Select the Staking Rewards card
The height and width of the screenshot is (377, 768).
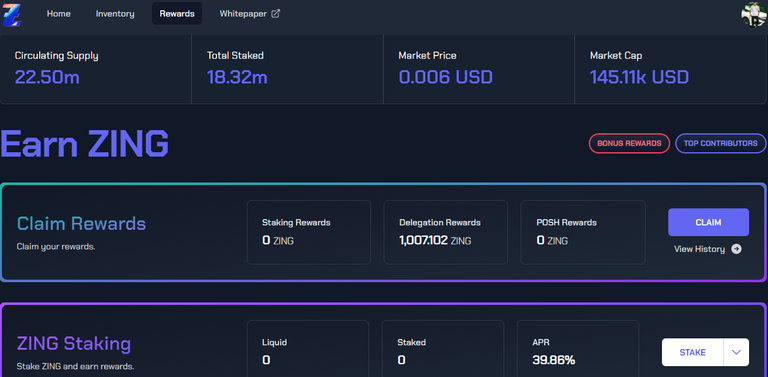309,233
